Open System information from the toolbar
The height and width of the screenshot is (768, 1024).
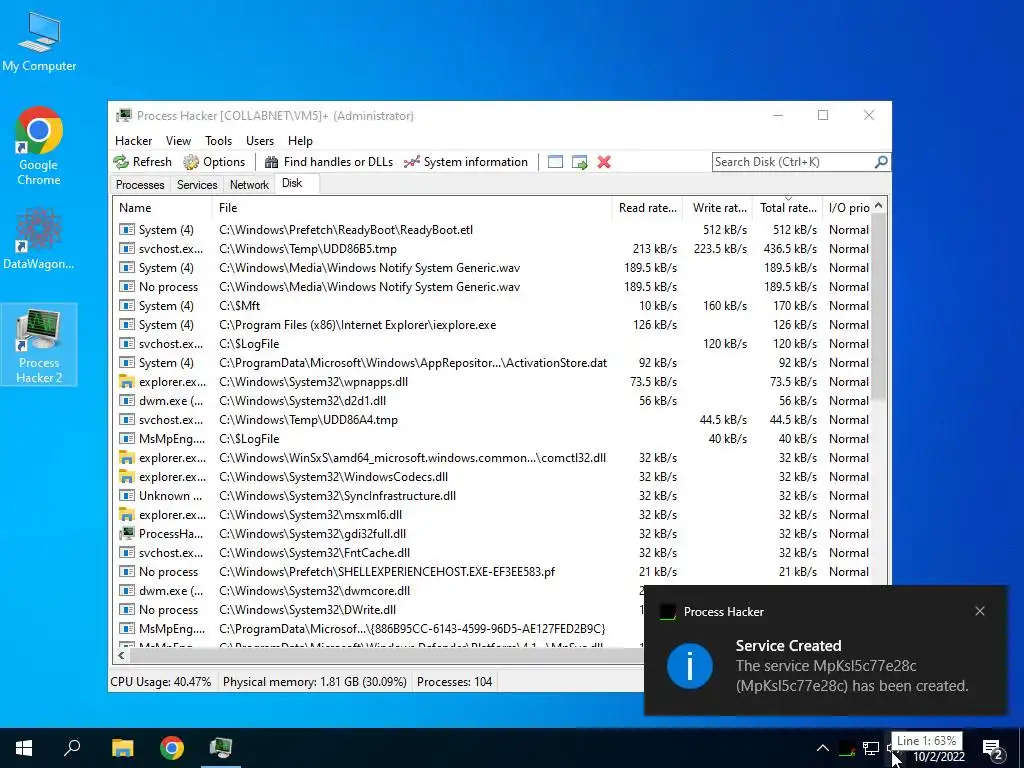click(x=466, y=162)
